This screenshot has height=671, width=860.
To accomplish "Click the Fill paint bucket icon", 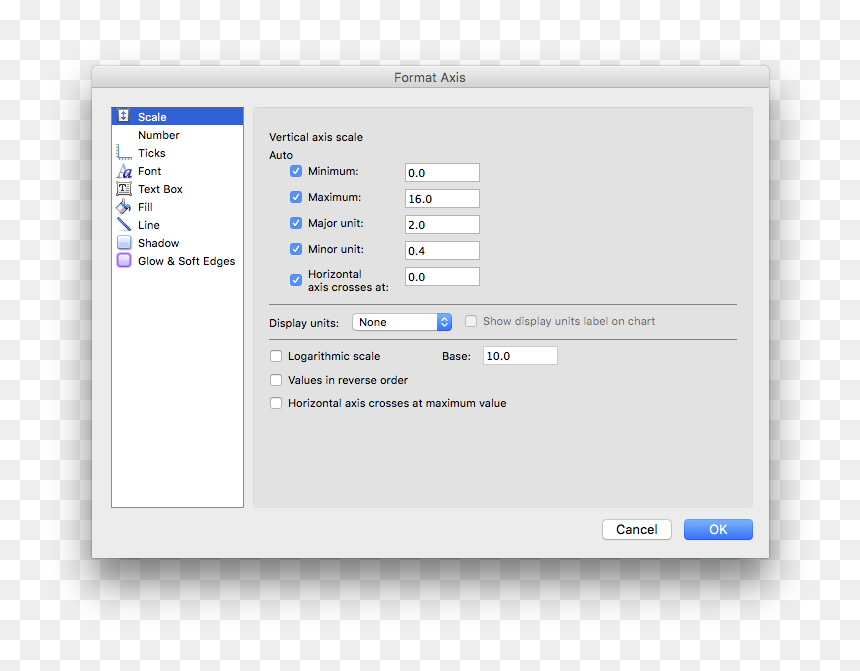I will tap(124, 207).
